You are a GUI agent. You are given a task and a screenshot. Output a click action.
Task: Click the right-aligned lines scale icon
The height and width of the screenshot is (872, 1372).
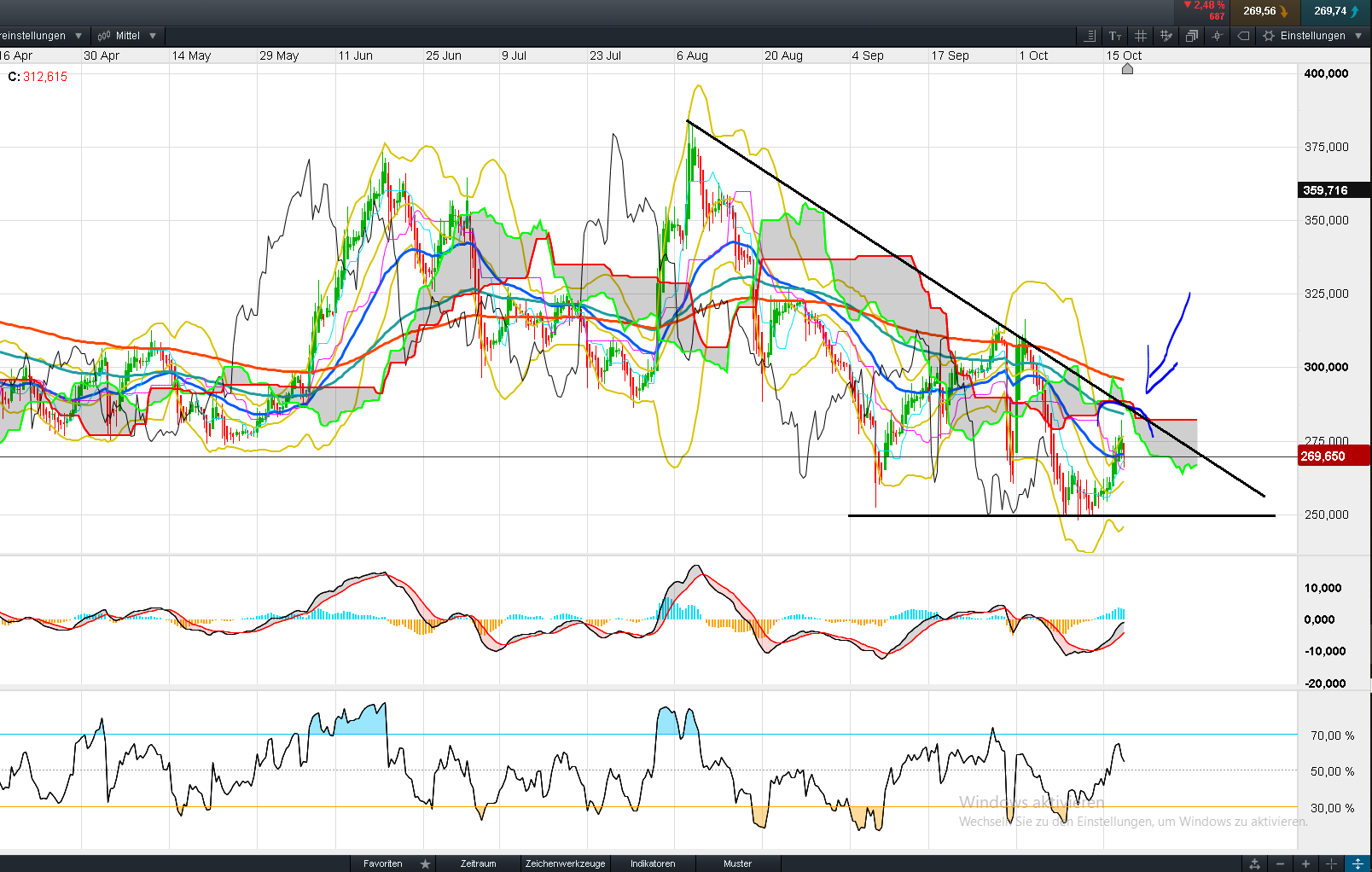coord(1090,36)
